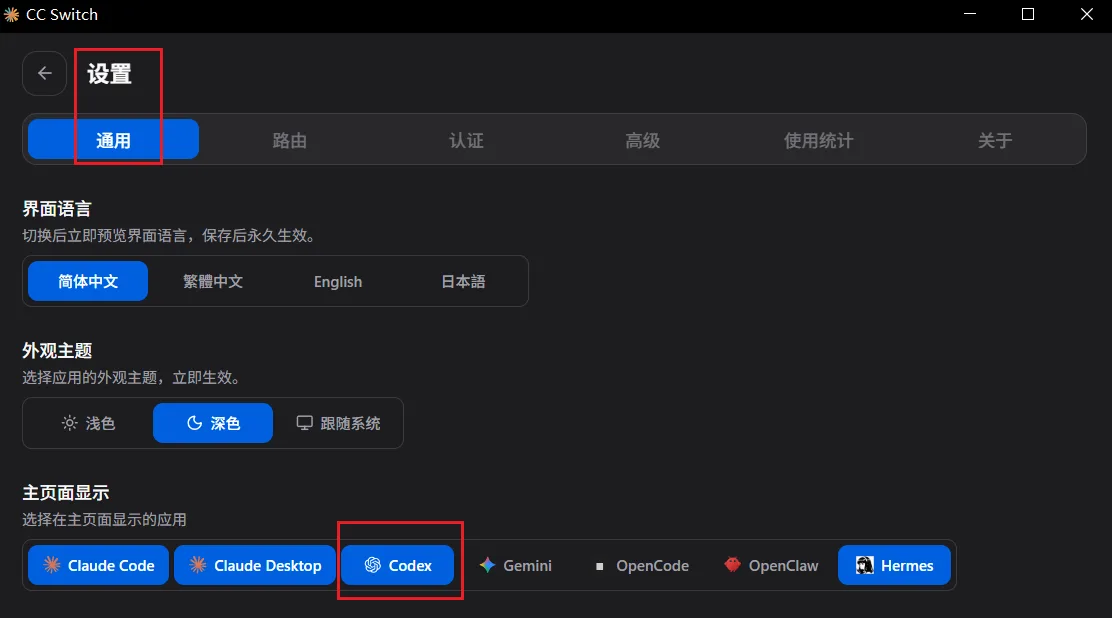1112x618 pixels.
Task: Click the OpenCode square icon
Action: (x=599, y=566)
